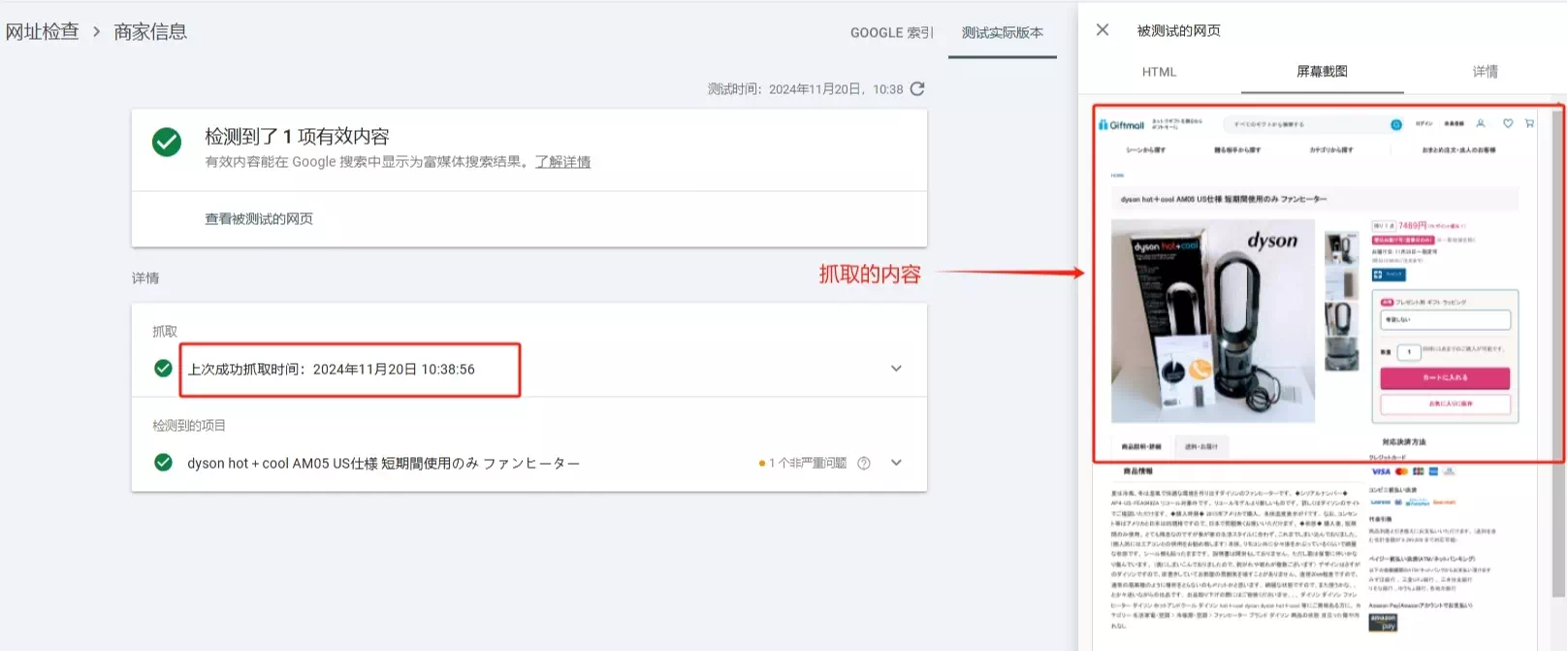Click 查看被测试的网页 button

click(x=259, y=219)
